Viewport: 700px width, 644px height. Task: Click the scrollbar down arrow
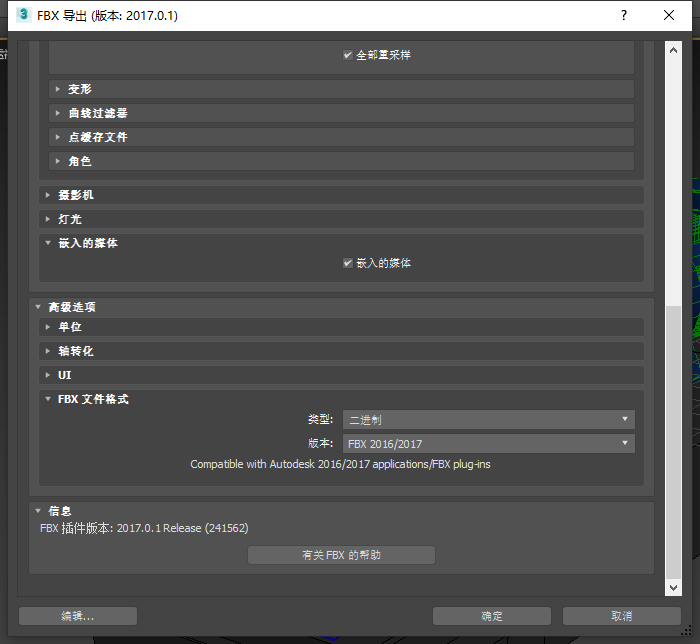(673, 587)
